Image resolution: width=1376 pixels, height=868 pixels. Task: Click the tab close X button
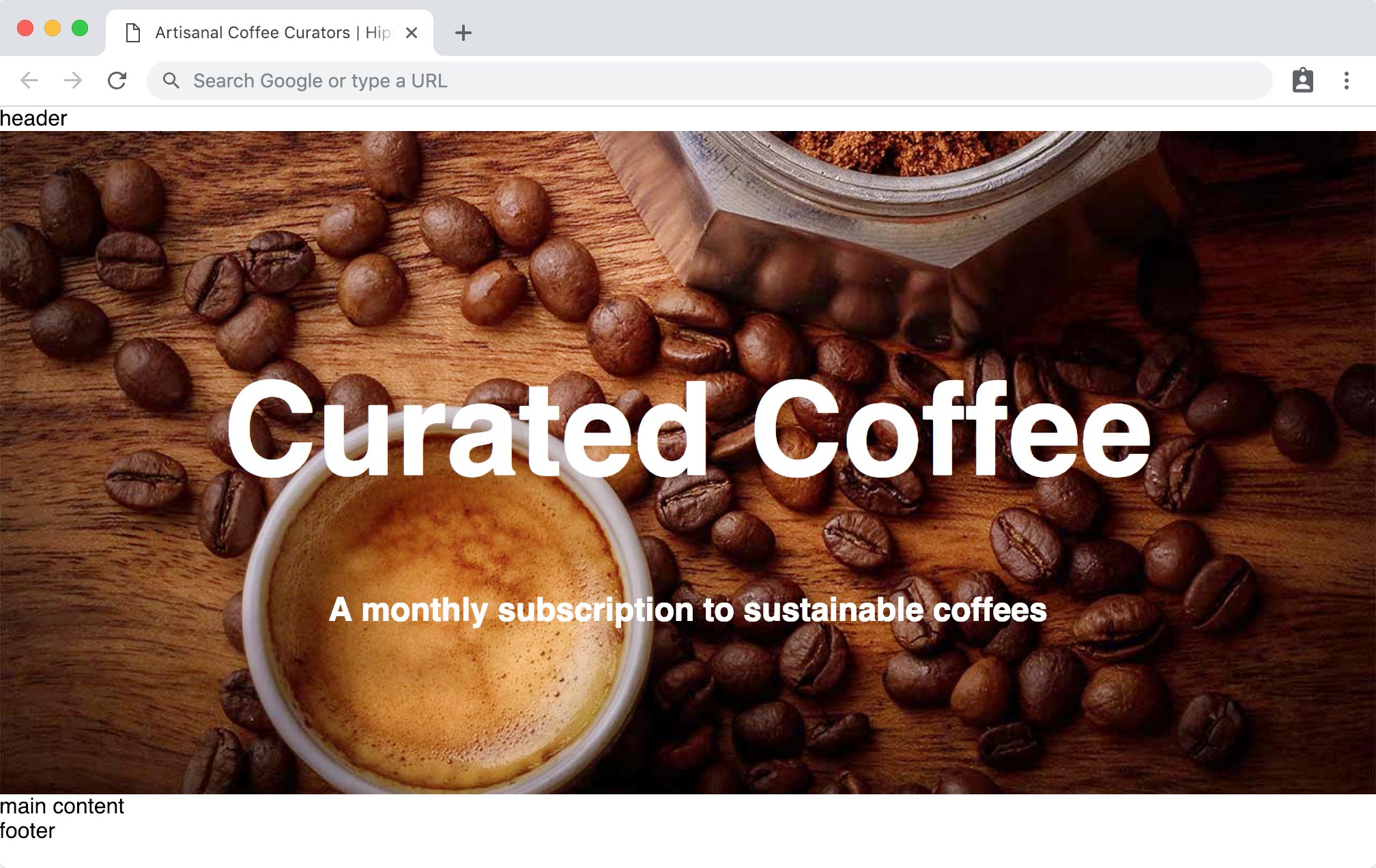point(411,31)
